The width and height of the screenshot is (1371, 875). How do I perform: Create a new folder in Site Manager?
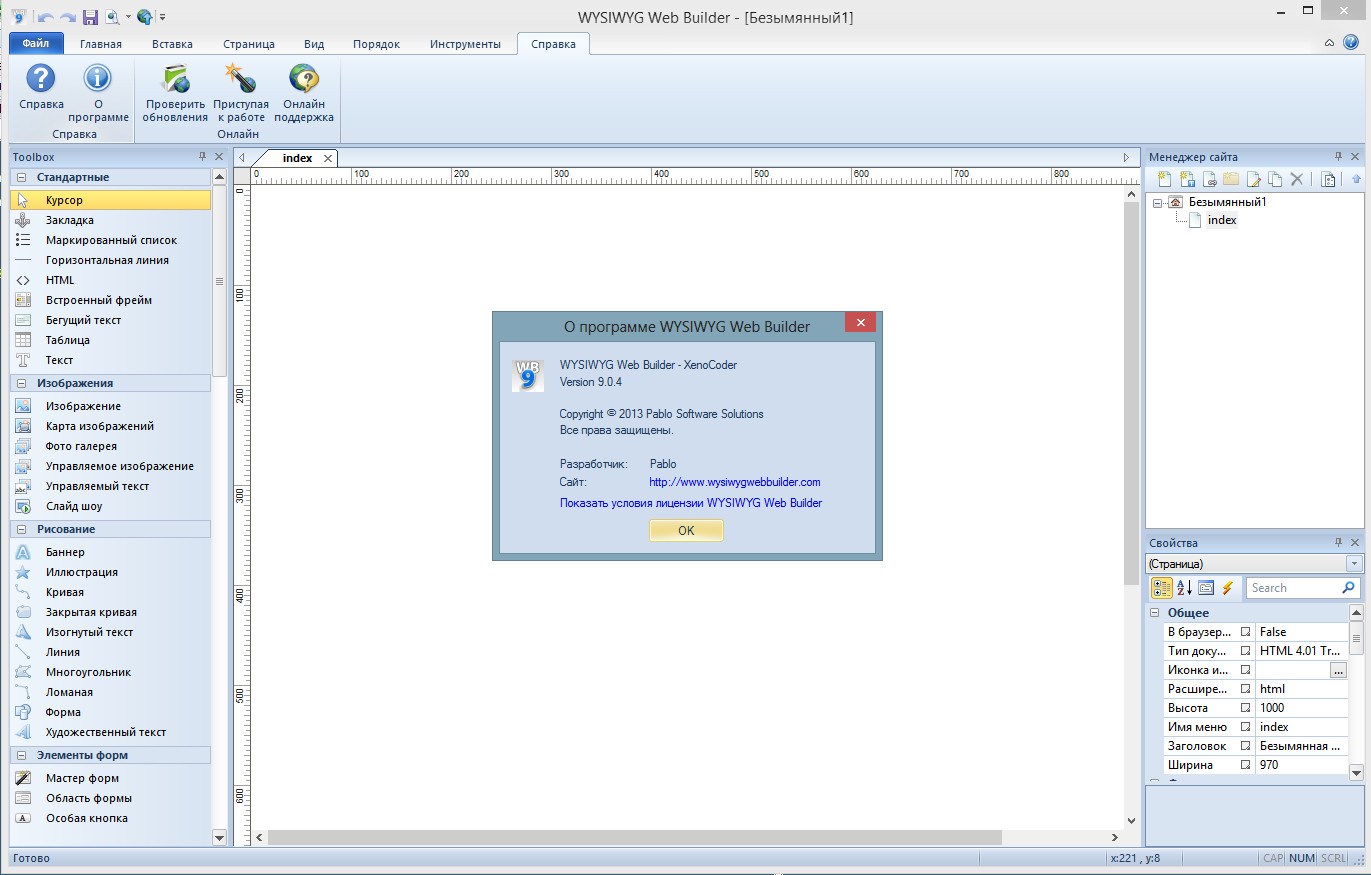(1231, 179)
